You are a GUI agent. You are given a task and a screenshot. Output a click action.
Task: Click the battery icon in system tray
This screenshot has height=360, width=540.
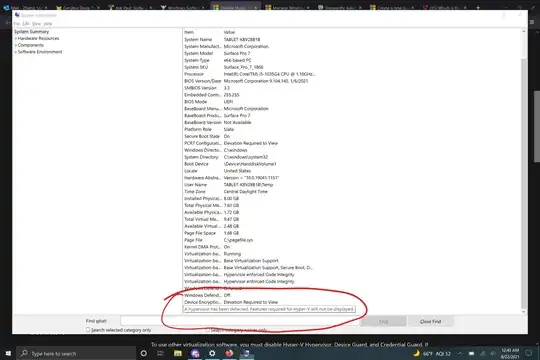pos(471,353)
